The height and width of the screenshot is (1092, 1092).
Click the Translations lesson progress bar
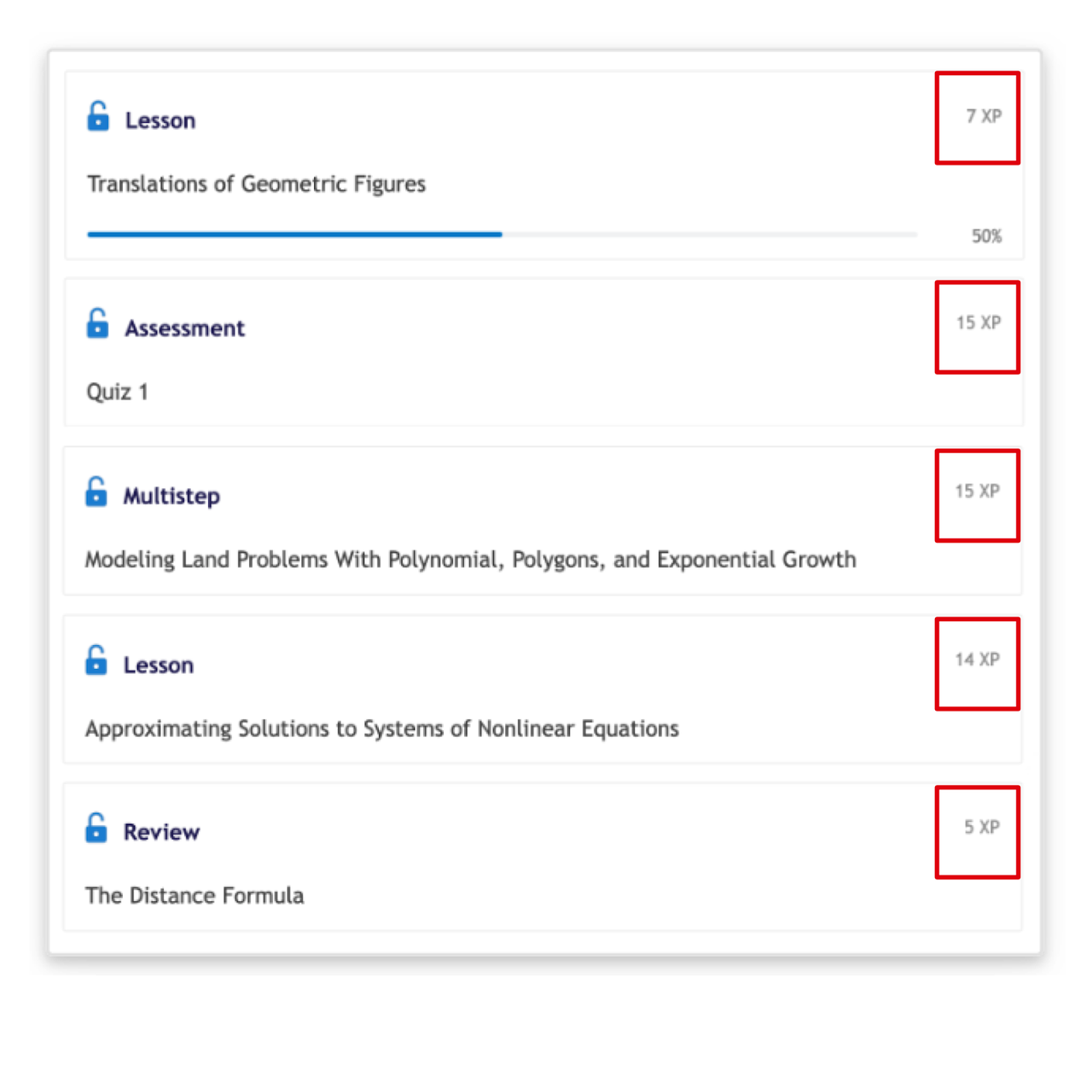click(x=502, y=235)
